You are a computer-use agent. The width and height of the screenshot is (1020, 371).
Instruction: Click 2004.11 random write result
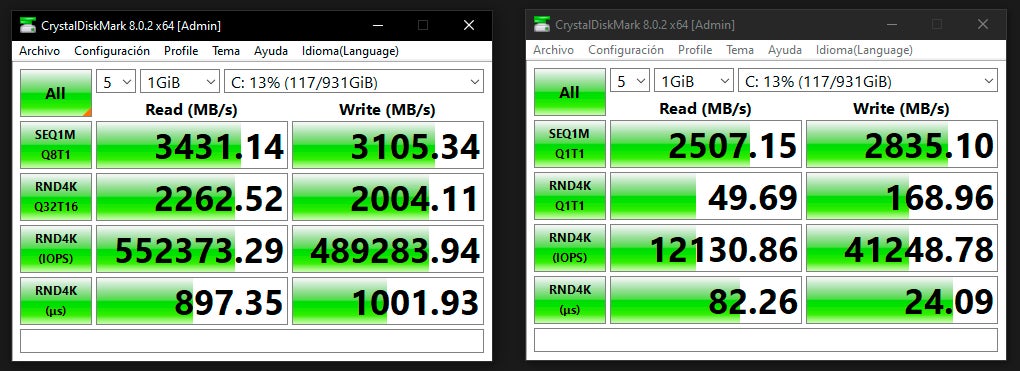(x=388, y=197)
